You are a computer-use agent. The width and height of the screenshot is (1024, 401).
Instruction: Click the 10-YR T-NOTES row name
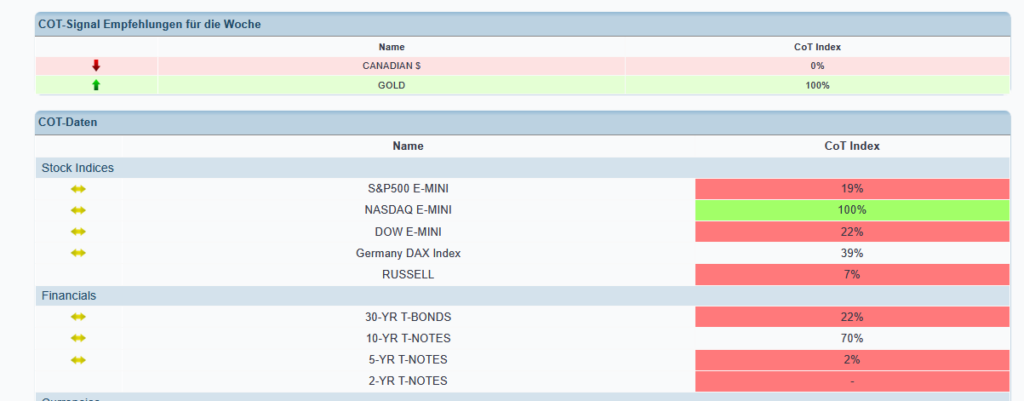(x=408, y=338)
